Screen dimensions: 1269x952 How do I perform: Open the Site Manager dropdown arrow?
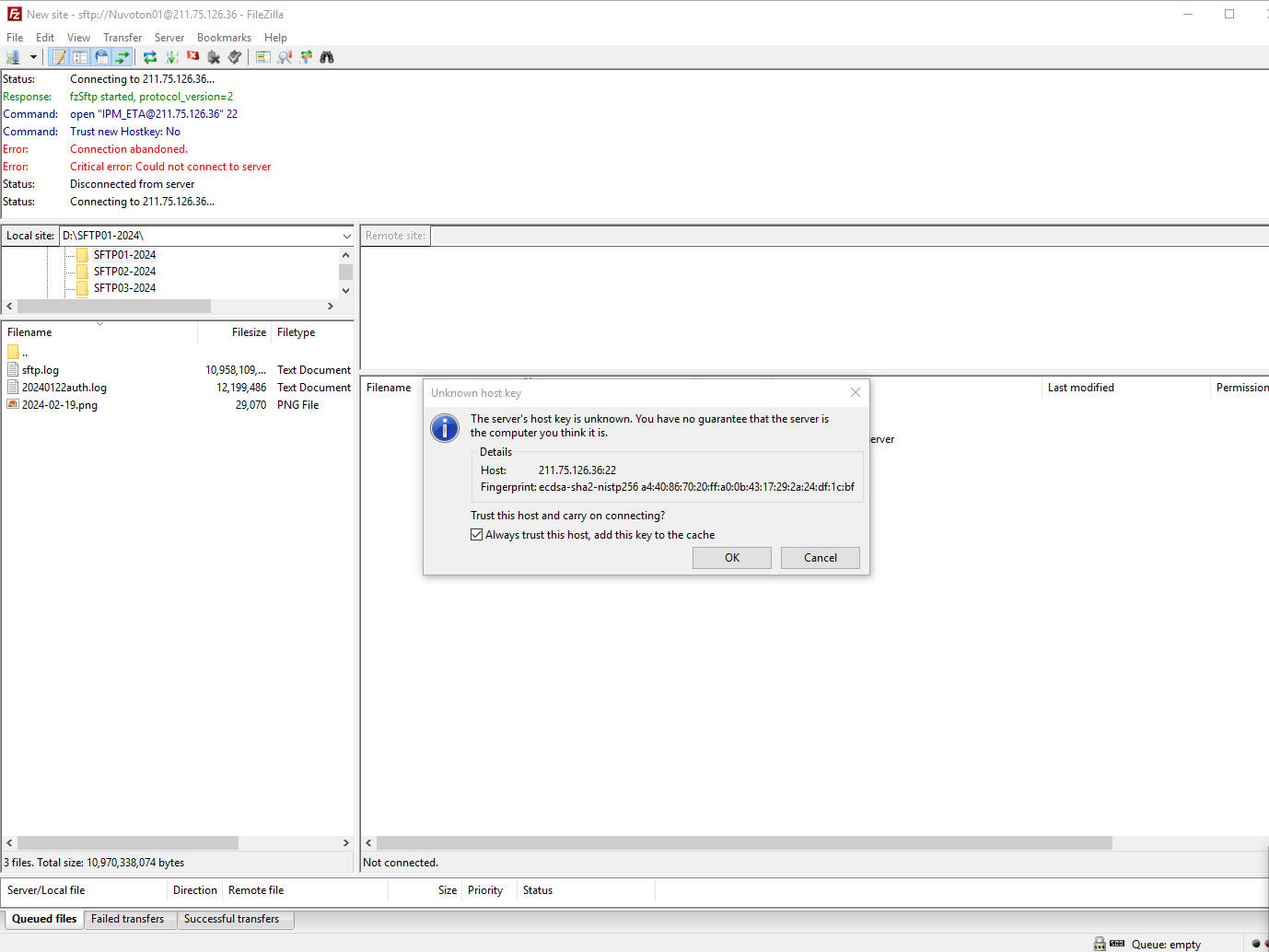pos(33,57)
